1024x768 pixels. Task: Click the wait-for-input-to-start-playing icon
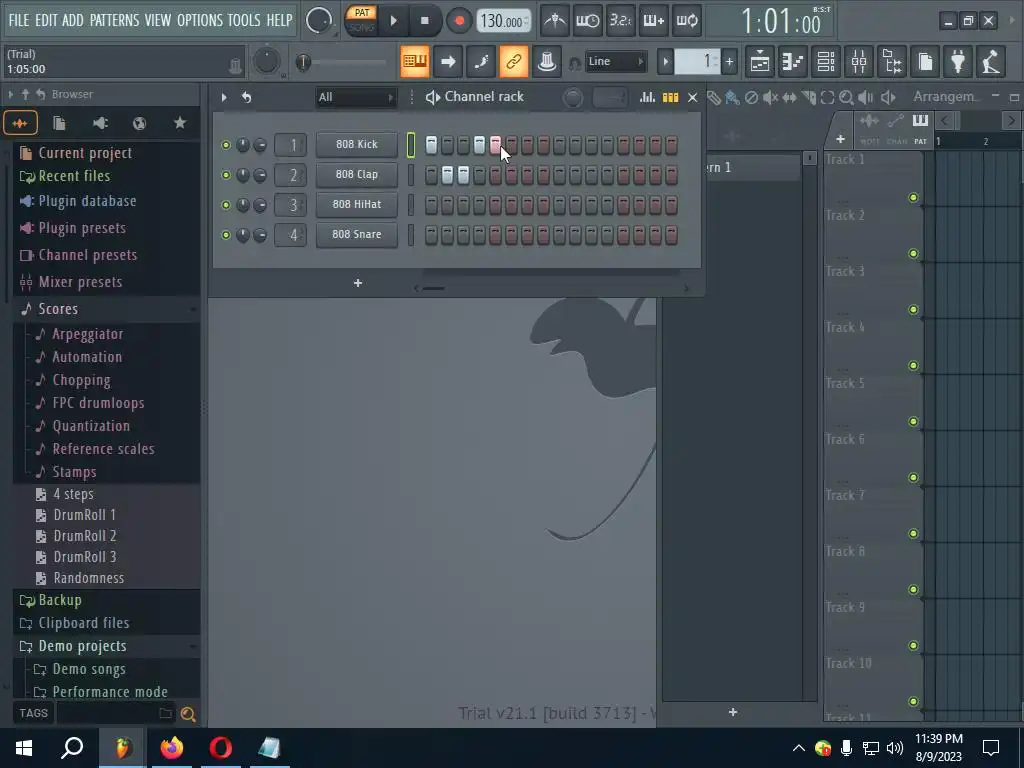[587, 21]
